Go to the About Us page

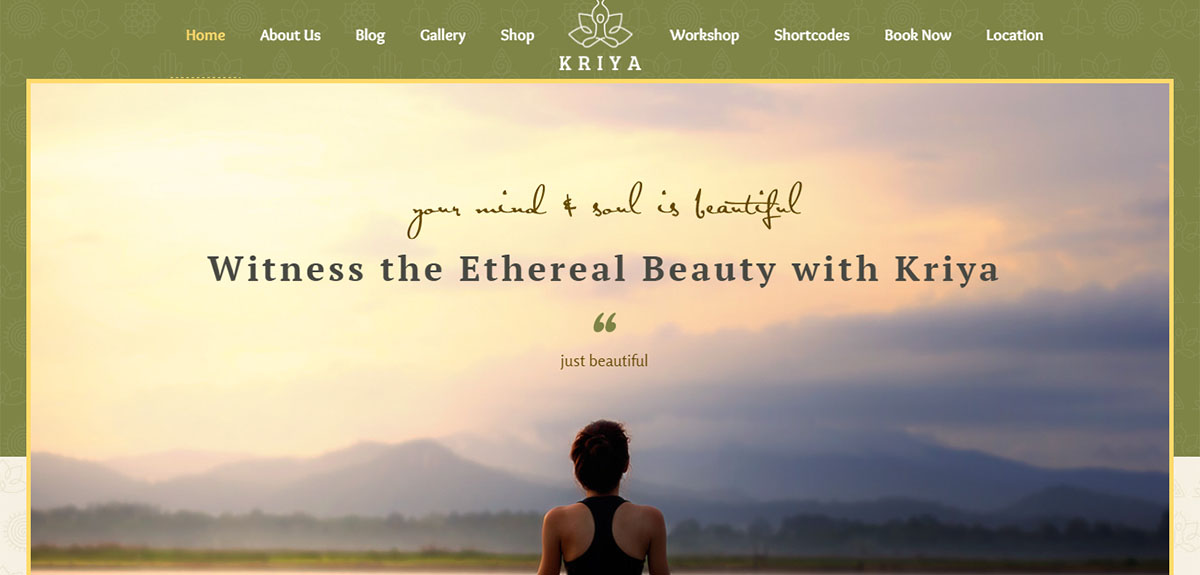point(290,35)
